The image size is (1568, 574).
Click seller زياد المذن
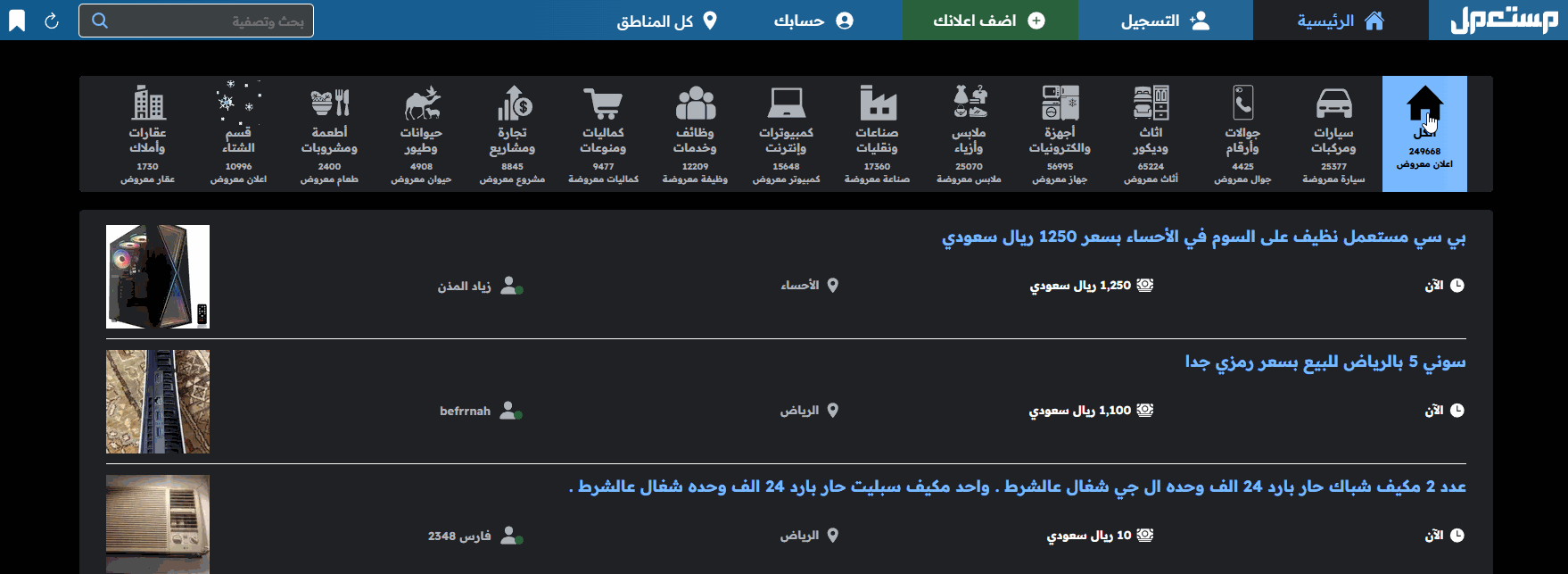(x=464, y=286)
